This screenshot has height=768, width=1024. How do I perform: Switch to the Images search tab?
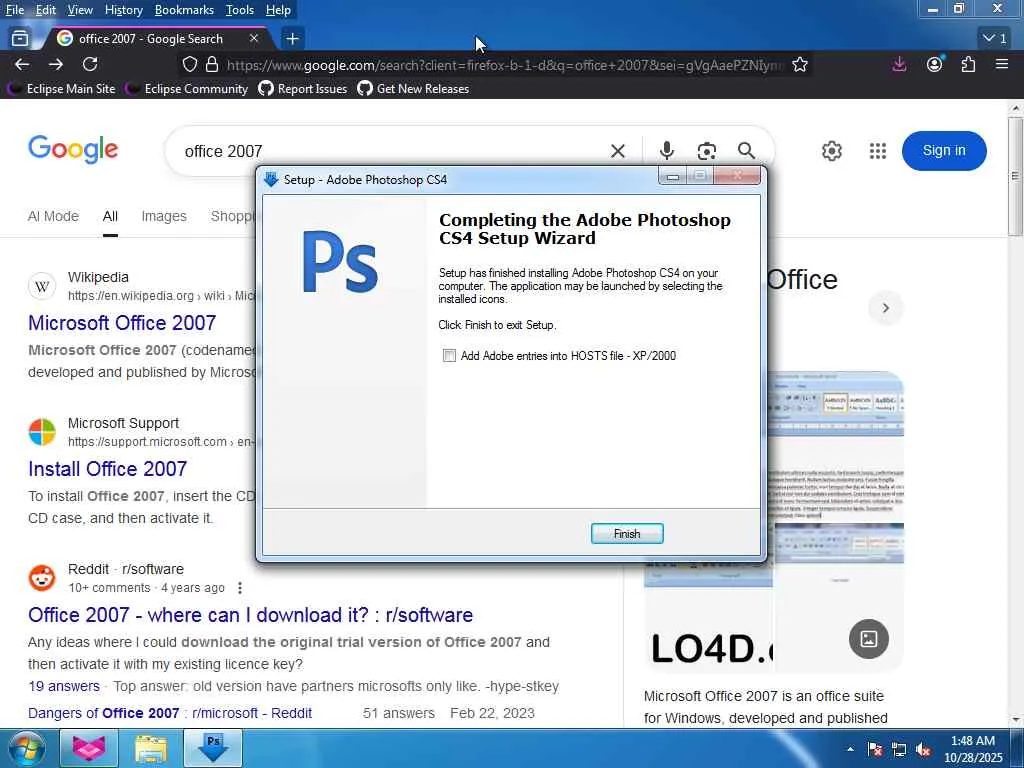pos(164,216)
